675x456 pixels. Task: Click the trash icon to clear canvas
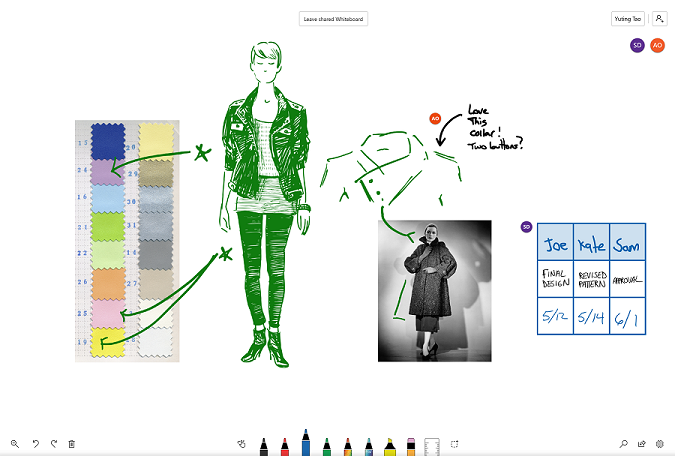point(71,443)
